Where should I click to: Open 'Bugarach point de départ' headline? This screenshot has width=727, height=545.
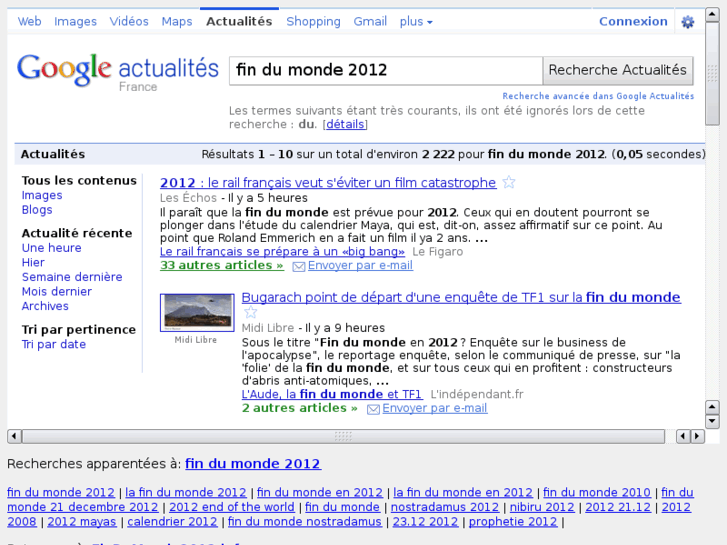coord(461,297)
